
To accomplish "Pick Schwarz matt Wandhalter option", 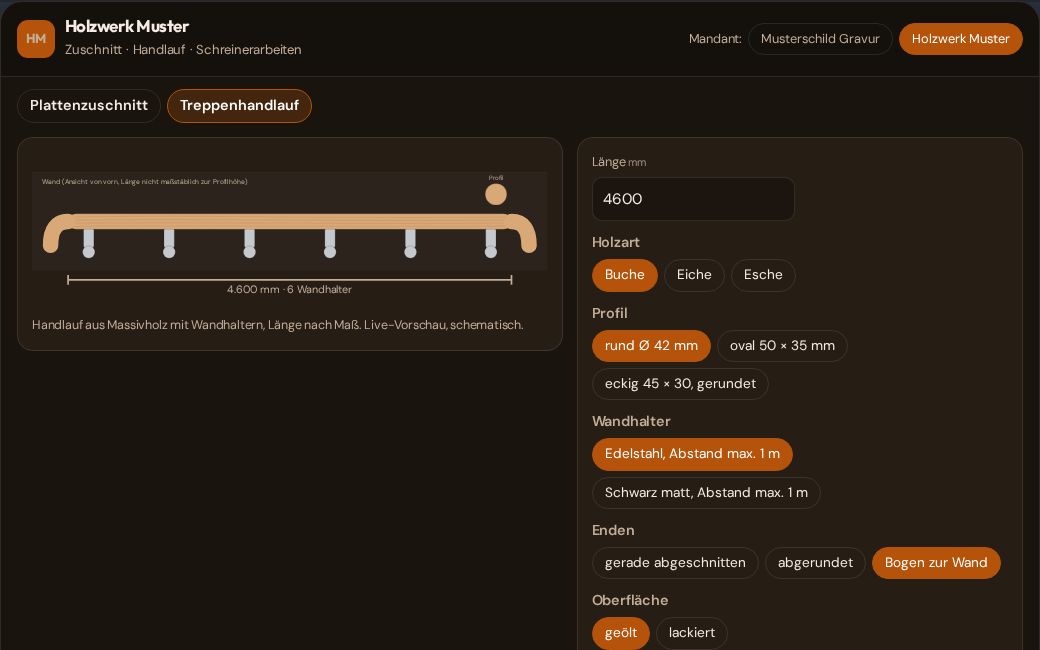I will 706,493.
